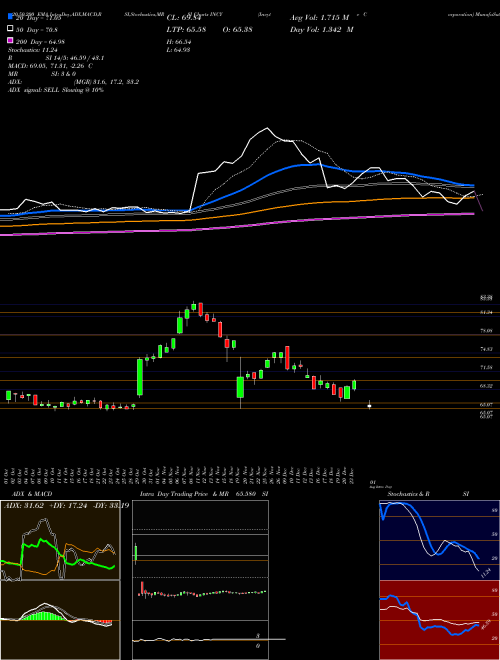Click the white price line peak in the EMA chart
The height and width of the screenshot is (660, 500).
(266, 128)
